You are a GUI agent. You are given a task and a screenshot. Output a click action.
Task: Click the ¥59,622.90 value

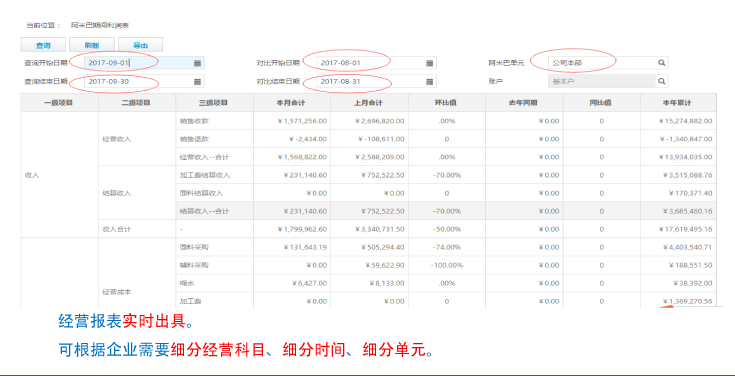coord(384,265)
